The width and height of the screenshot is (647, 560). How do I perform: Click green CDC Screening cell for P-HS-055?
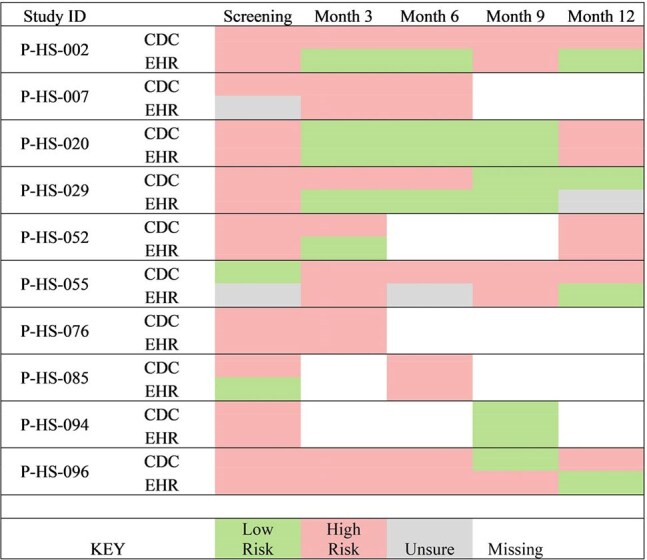point(258,273)
